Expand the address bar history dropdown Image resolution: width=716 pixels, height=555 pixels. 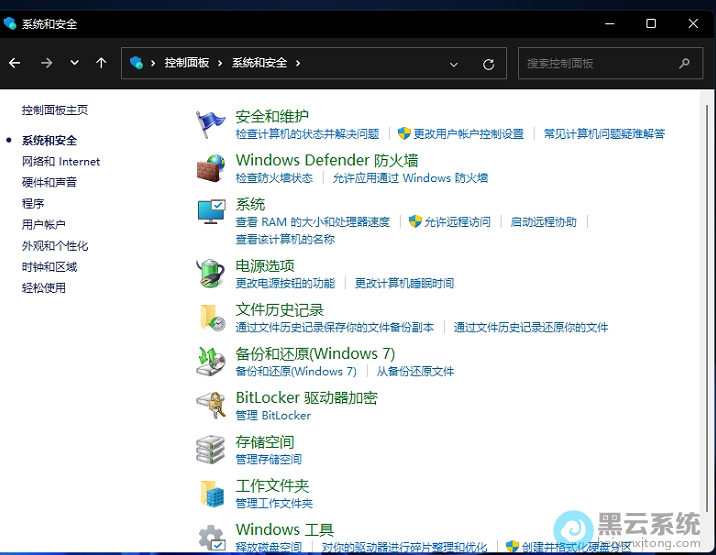[x=454, y=63]
